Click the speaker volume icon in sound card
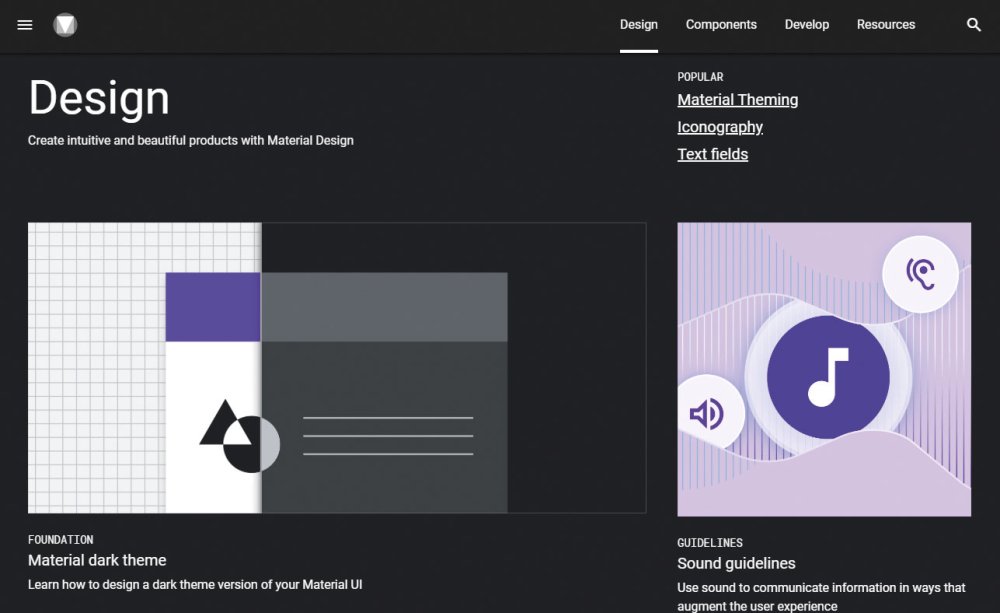 [707, 414]
